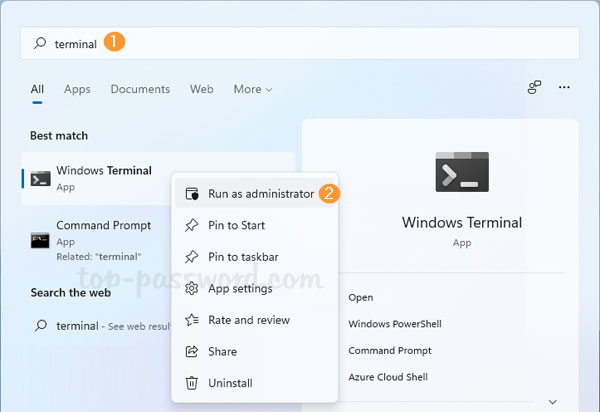Viewport: 600px width, 412px height.
Task: Choose Pin to Start in context menu
Action: click(236, 225)
